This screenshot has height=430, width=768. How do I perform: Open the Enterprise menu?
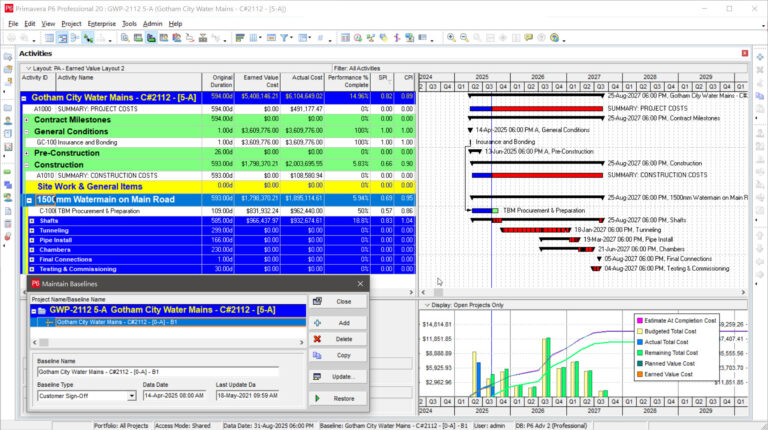pos(101,22)
